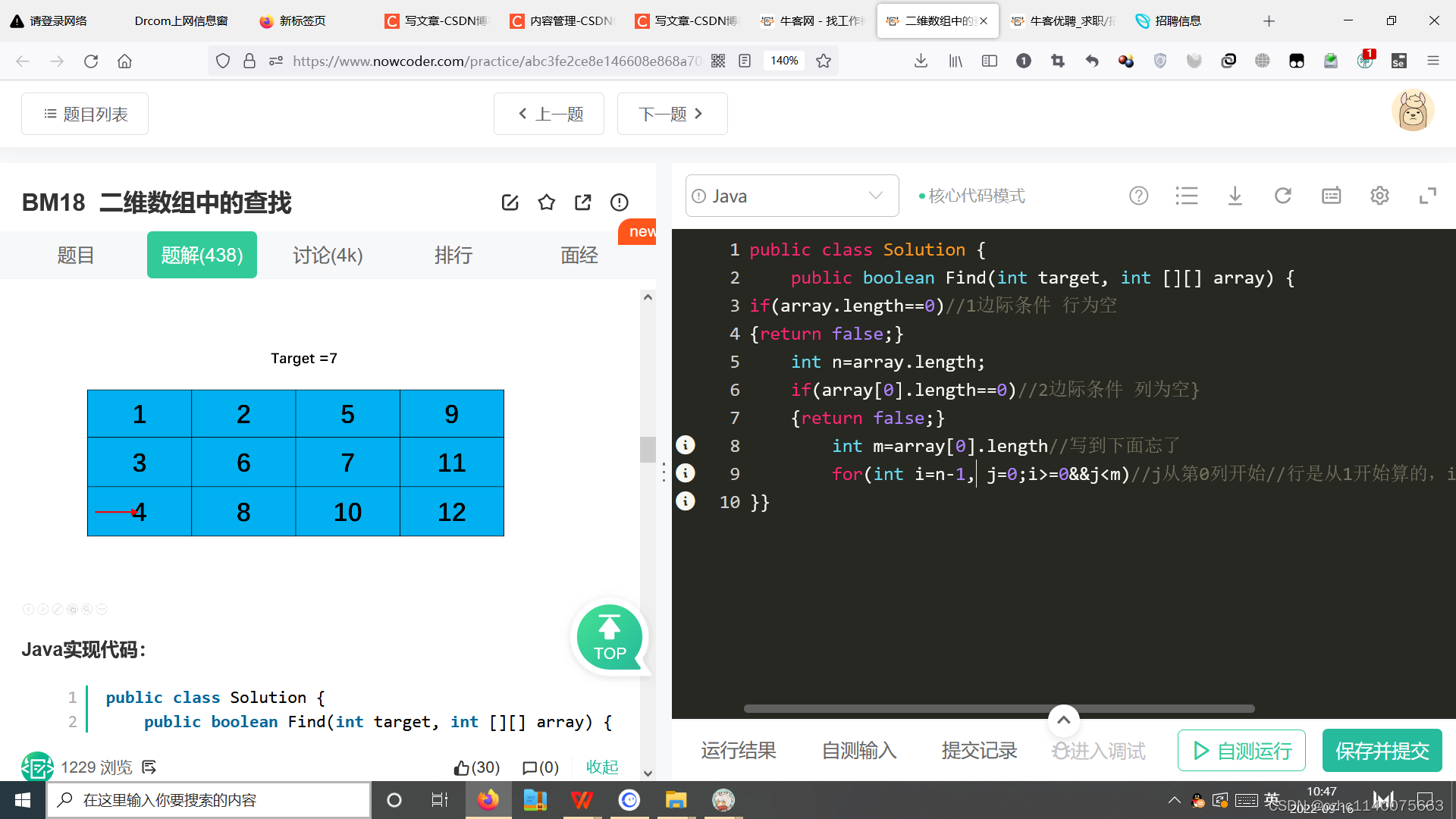Screen dimensions: 1456x819
Task: Expand the code editor to fullscreen
Action: point(1427,196)
